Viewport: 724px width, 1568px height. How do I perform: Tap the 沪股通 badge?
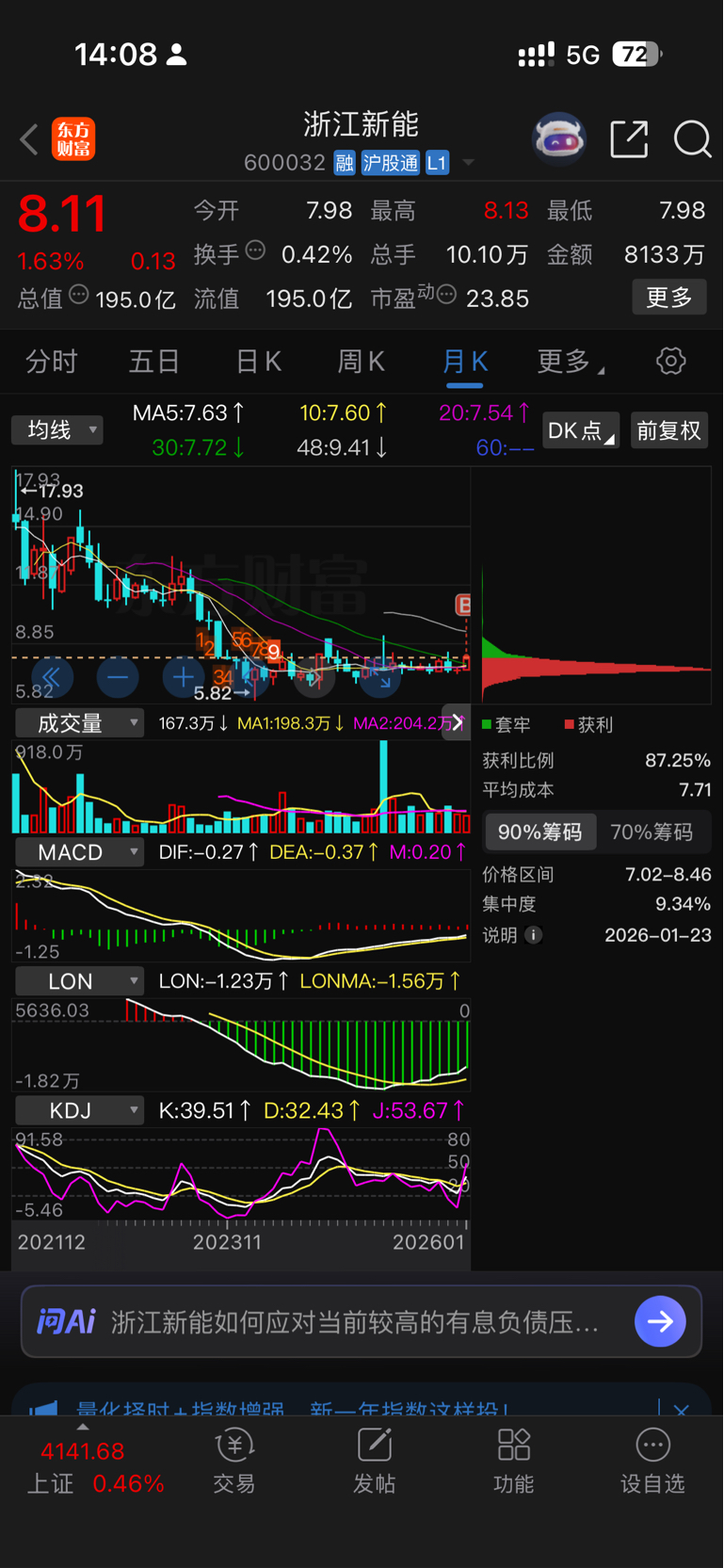tap(390, 163)
